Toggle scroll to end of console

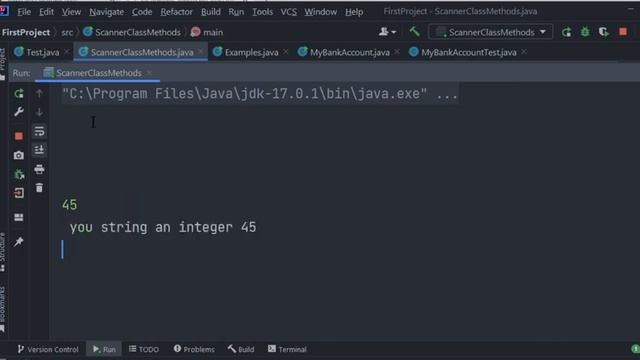pos(39,150)
